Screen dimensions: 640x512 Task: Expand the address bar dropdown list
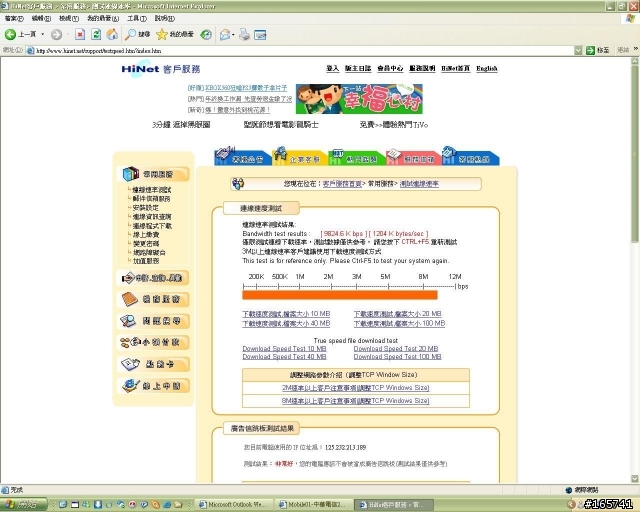click(578, 50)
